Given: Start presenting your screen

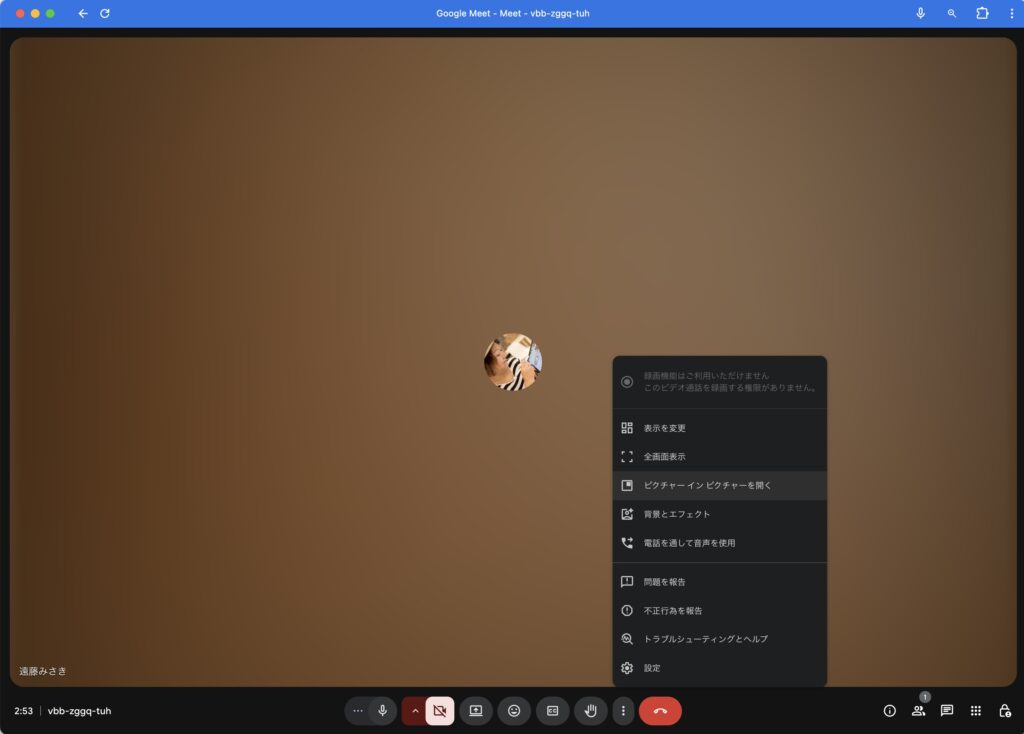Looking at the screenshot, I should [x=476, y=711].
